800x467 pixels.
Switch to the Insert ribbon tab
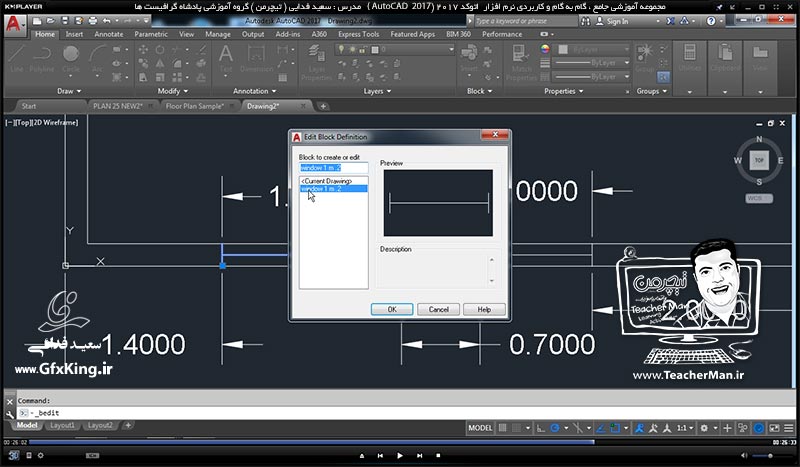[74, 34]
